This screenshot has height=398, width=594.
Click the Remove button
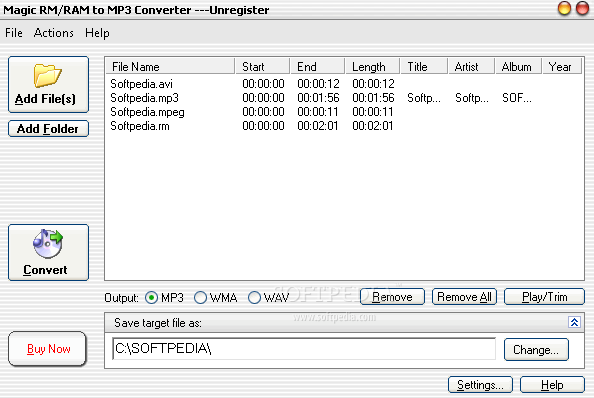click(392, 297)
